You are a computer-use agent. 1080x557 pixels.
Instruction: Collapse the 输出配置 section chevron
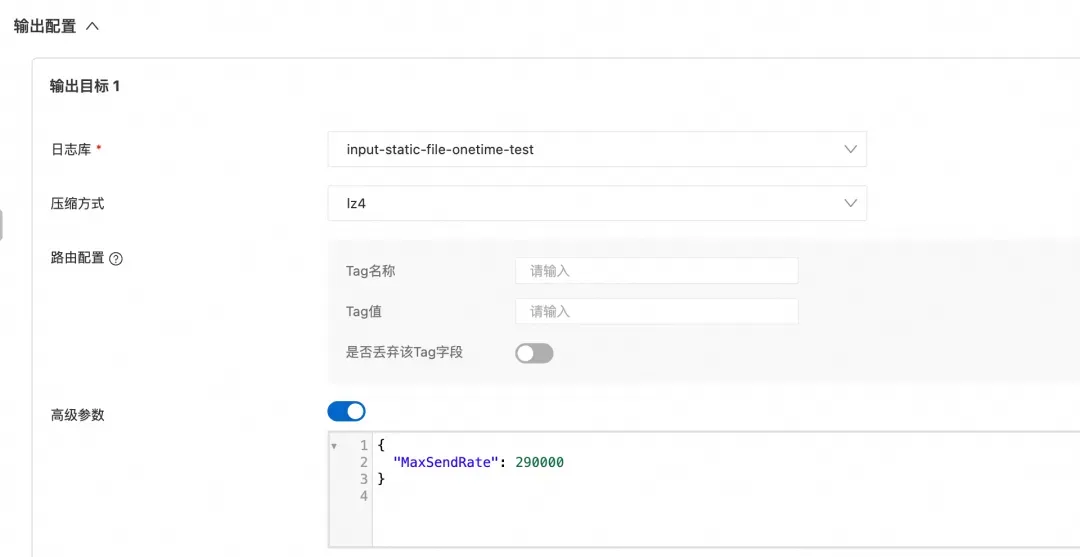click(92, 26)
